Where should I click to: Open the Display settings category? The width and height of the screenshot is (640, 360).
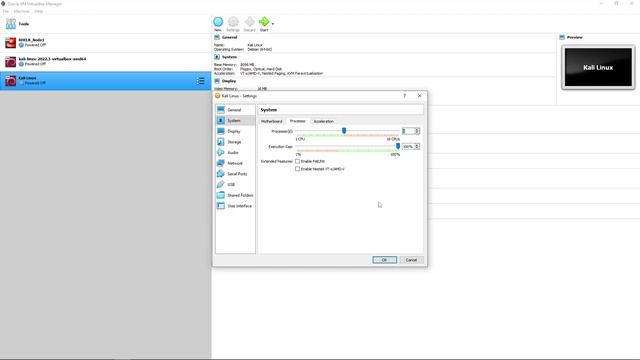(236, 131)
